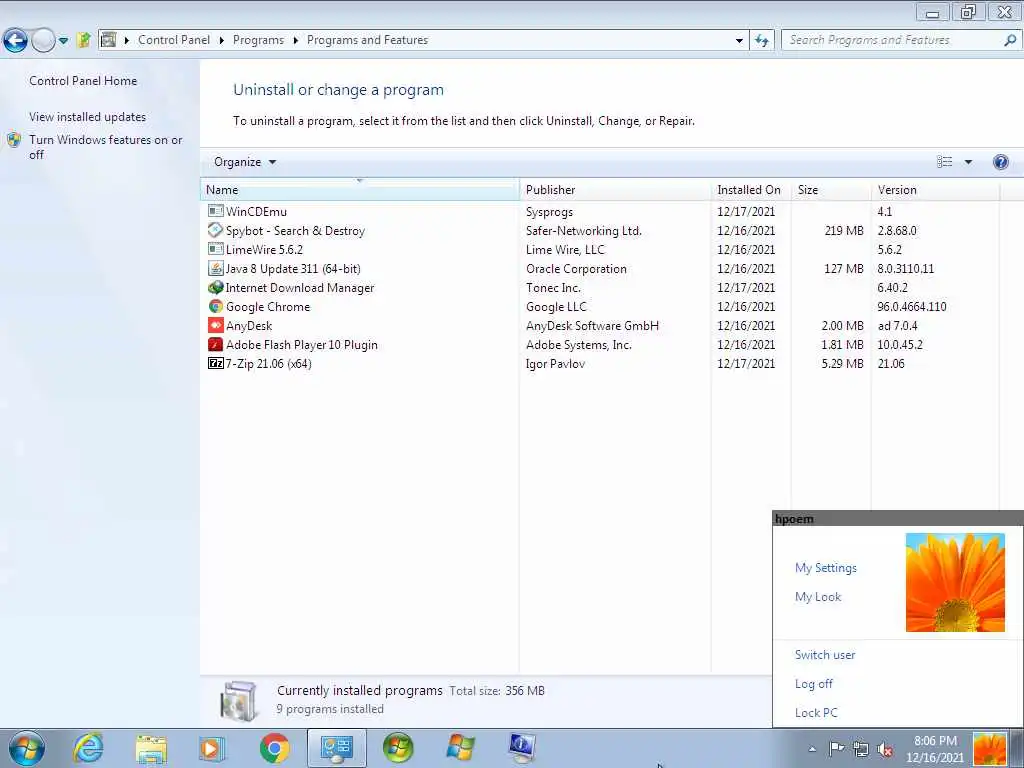Open the address bar history dropdown
Screen dimensions: 1024x768
[x=739, y=40]
